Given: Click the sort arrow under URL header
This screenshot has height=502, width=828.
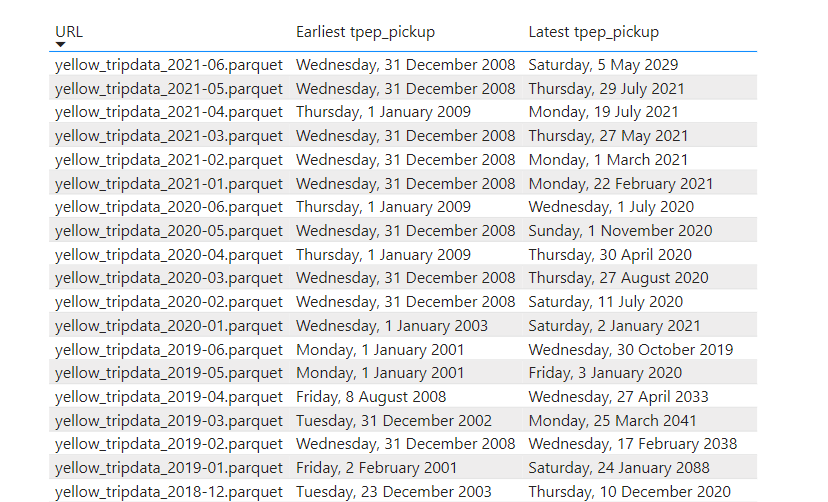Looking at the screenshot, I should pyautogui.click(x=61, y=44).
